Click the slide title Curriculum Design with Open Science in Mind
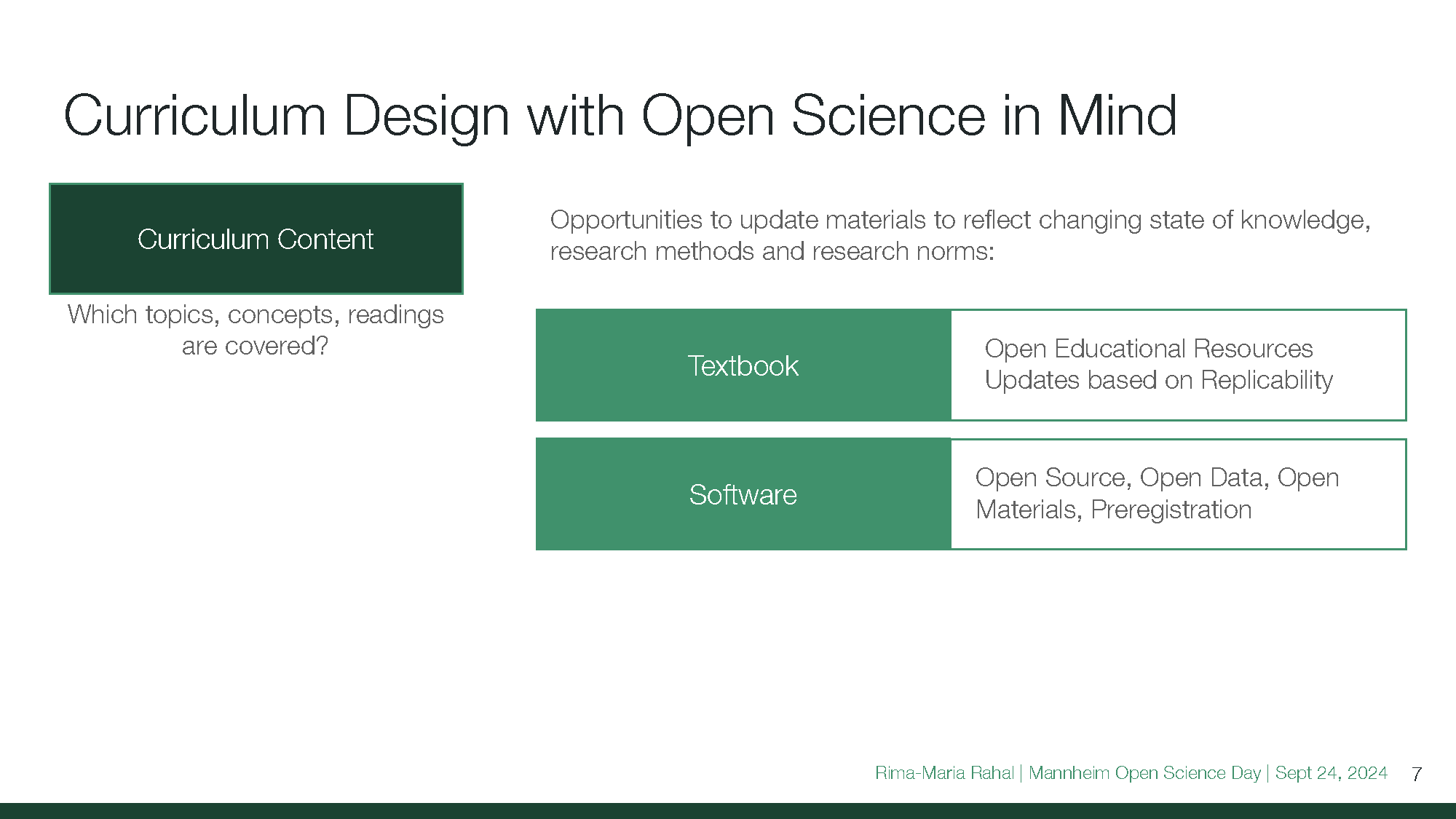This screenshot has width=1456, height=819. tap(620, 116)
